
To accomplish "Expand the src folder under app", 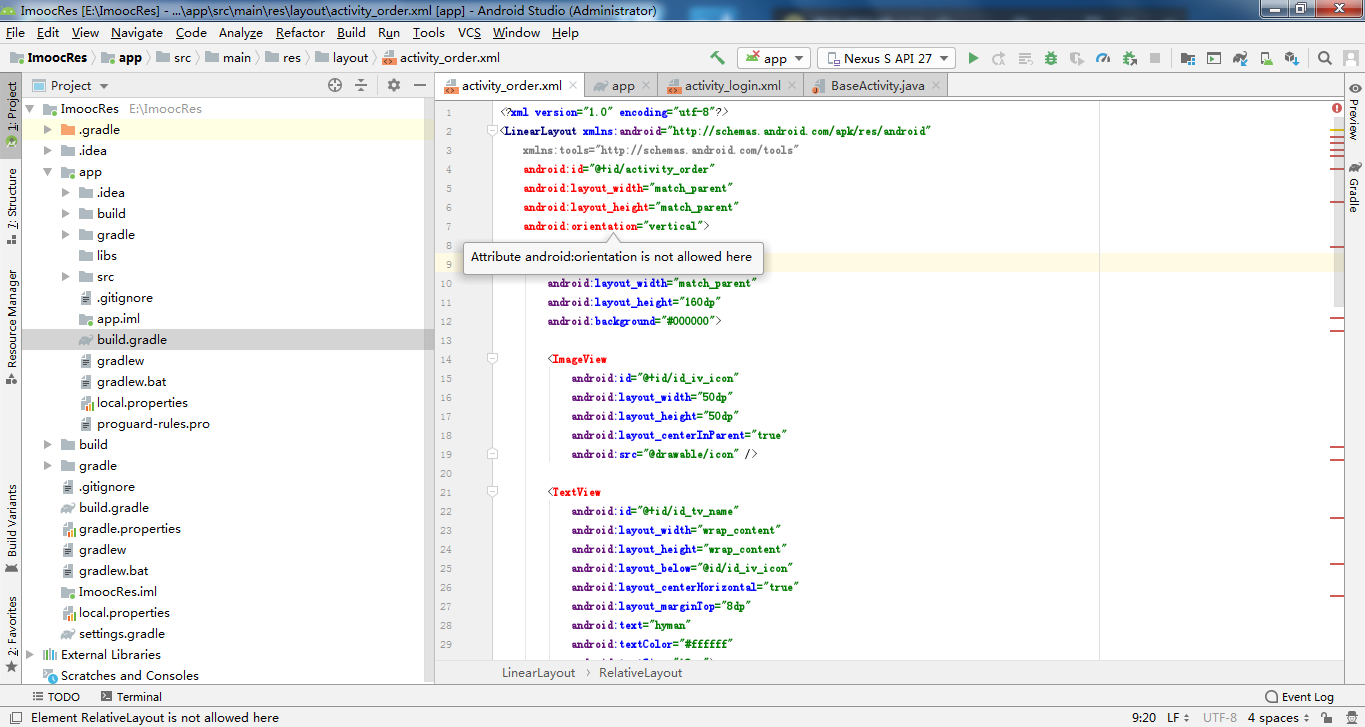I will pos(66,277).
